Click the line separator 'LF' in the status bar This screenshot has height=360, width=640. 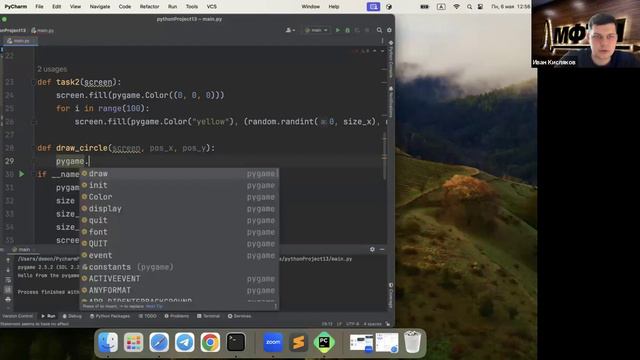[339, 324]
